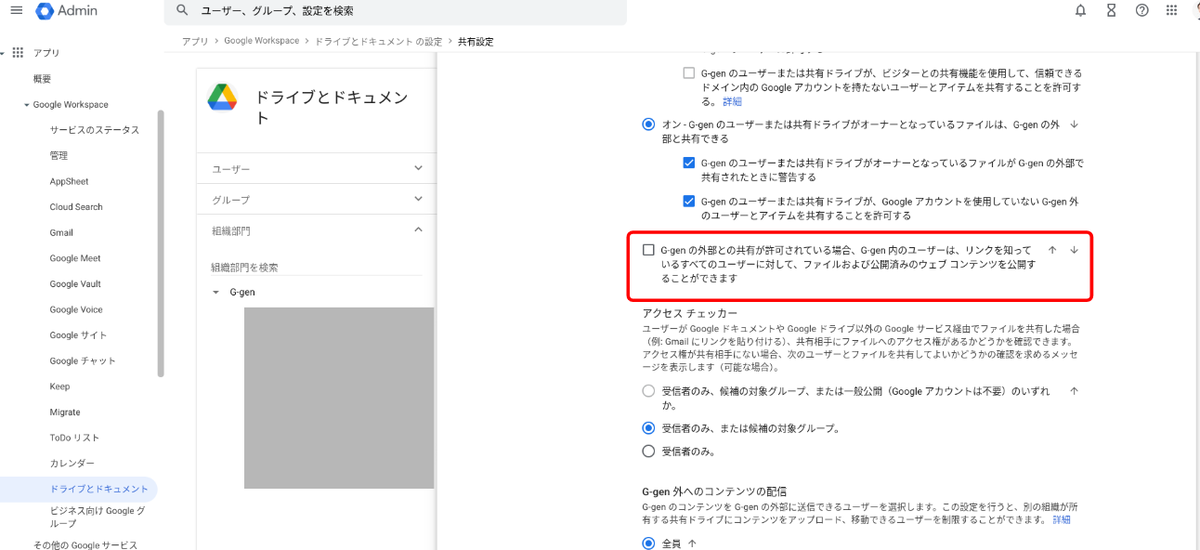Select 受信者のみ、または候補の対象グループ radio
This screenshot has width=1200, height=550.
point(648,428)
